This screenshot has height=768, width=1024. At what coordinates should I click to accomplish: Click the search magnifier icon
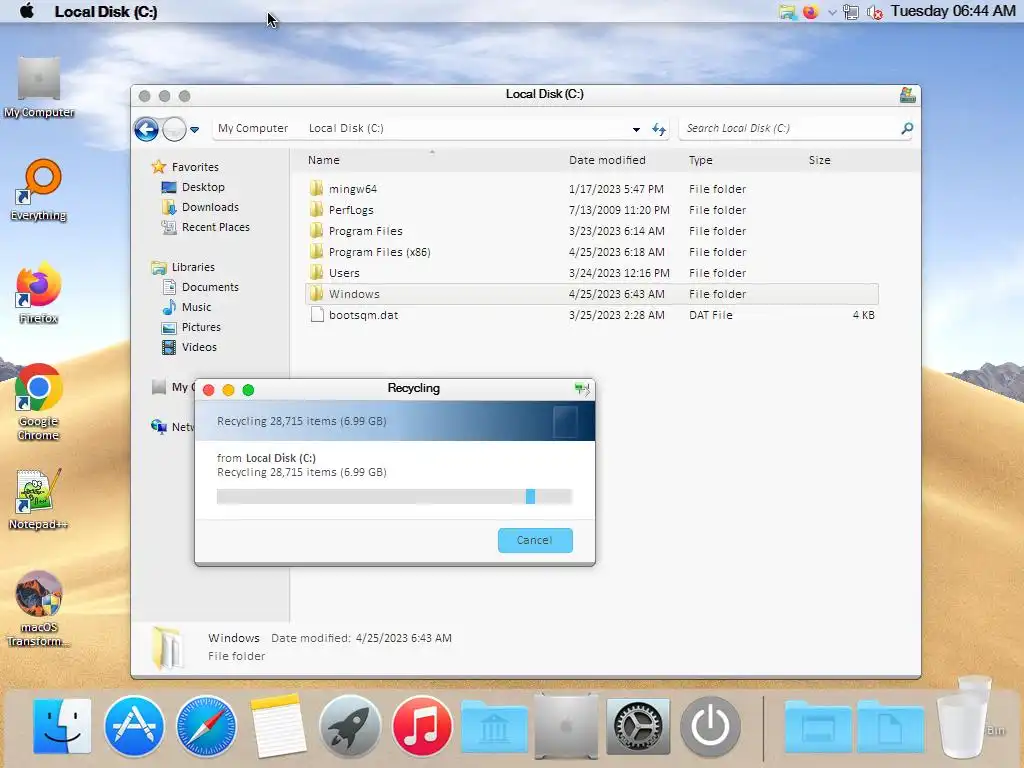(x=907, y=128)
